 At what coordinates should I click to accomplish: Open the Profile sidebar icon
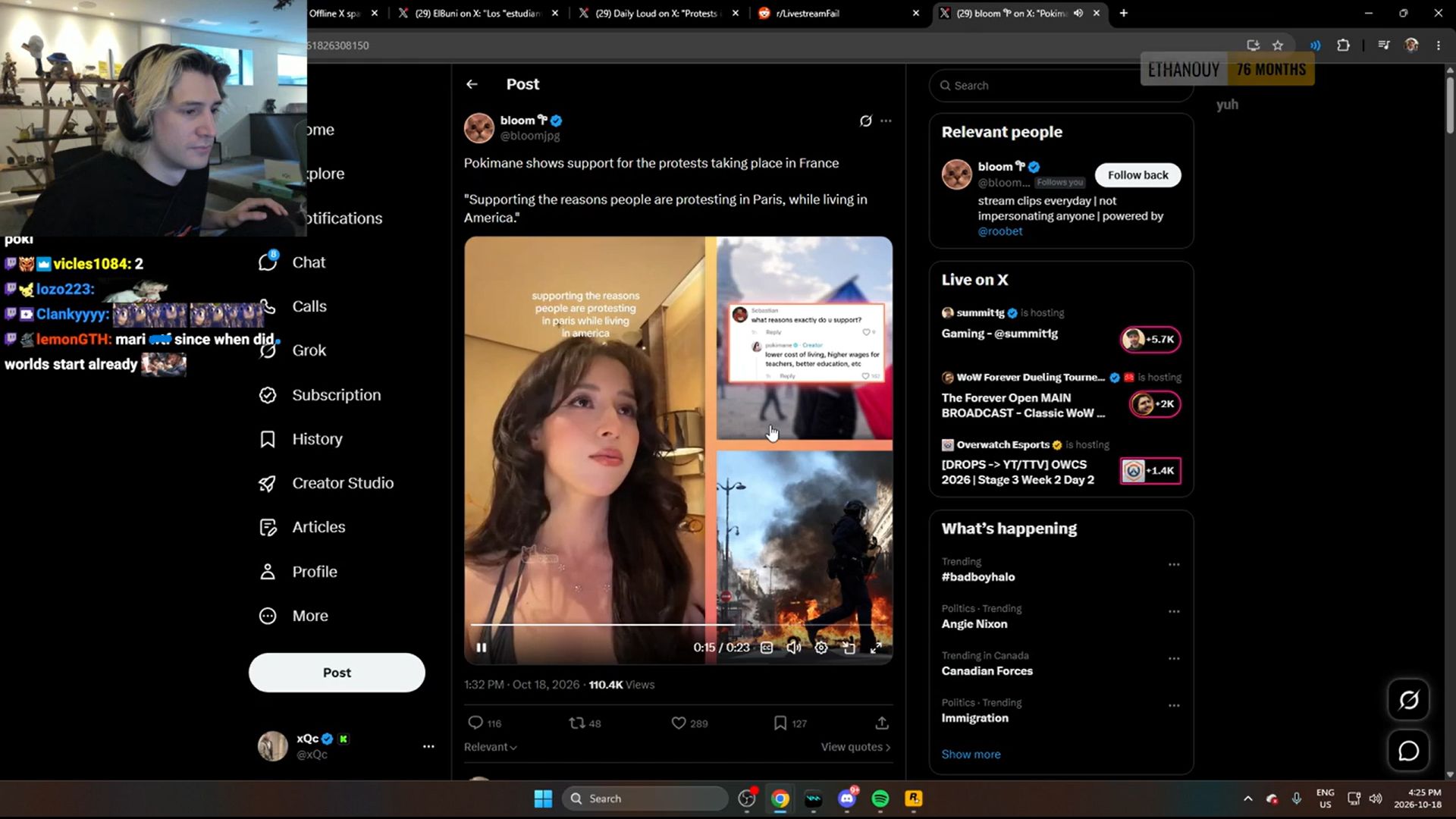pos(268,572)
